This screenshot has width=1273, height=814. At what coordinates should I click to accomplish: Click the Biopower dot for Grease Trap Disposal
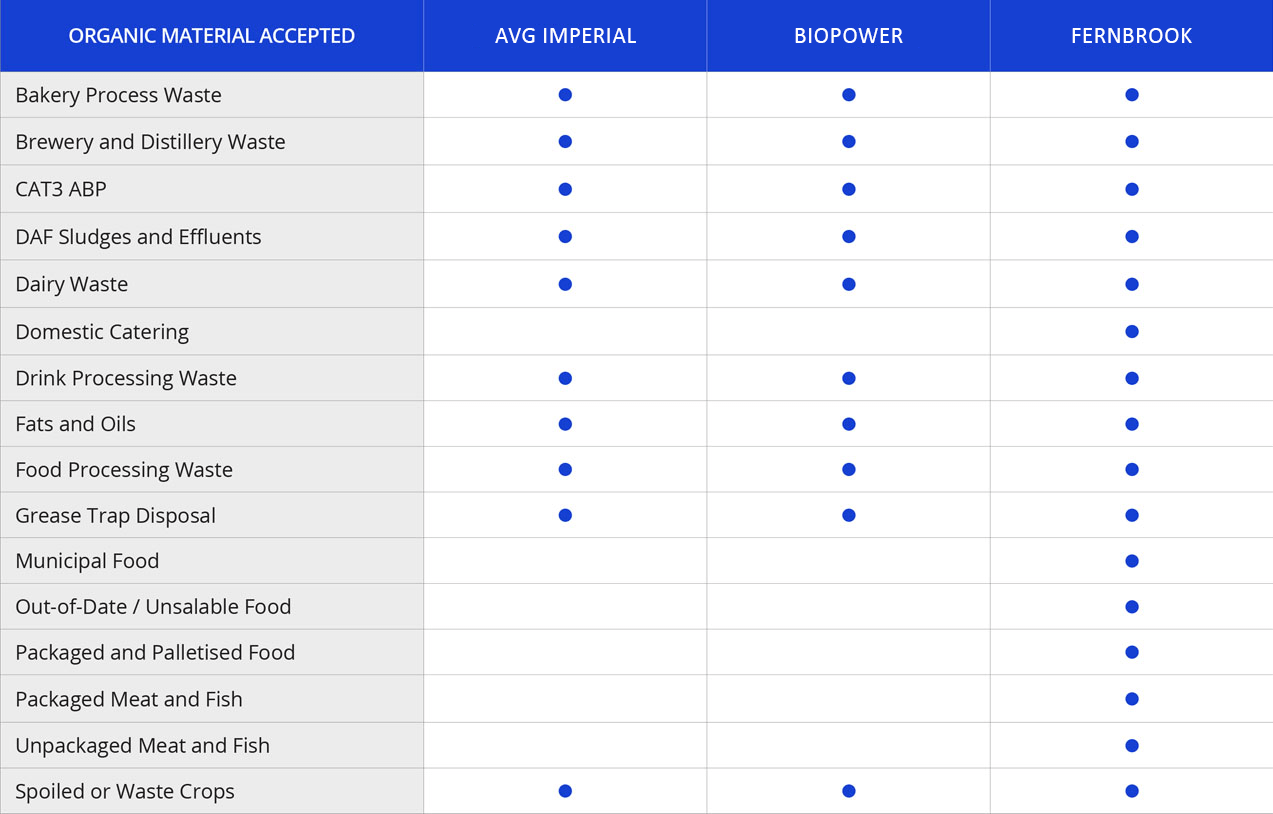click(849, 515)
